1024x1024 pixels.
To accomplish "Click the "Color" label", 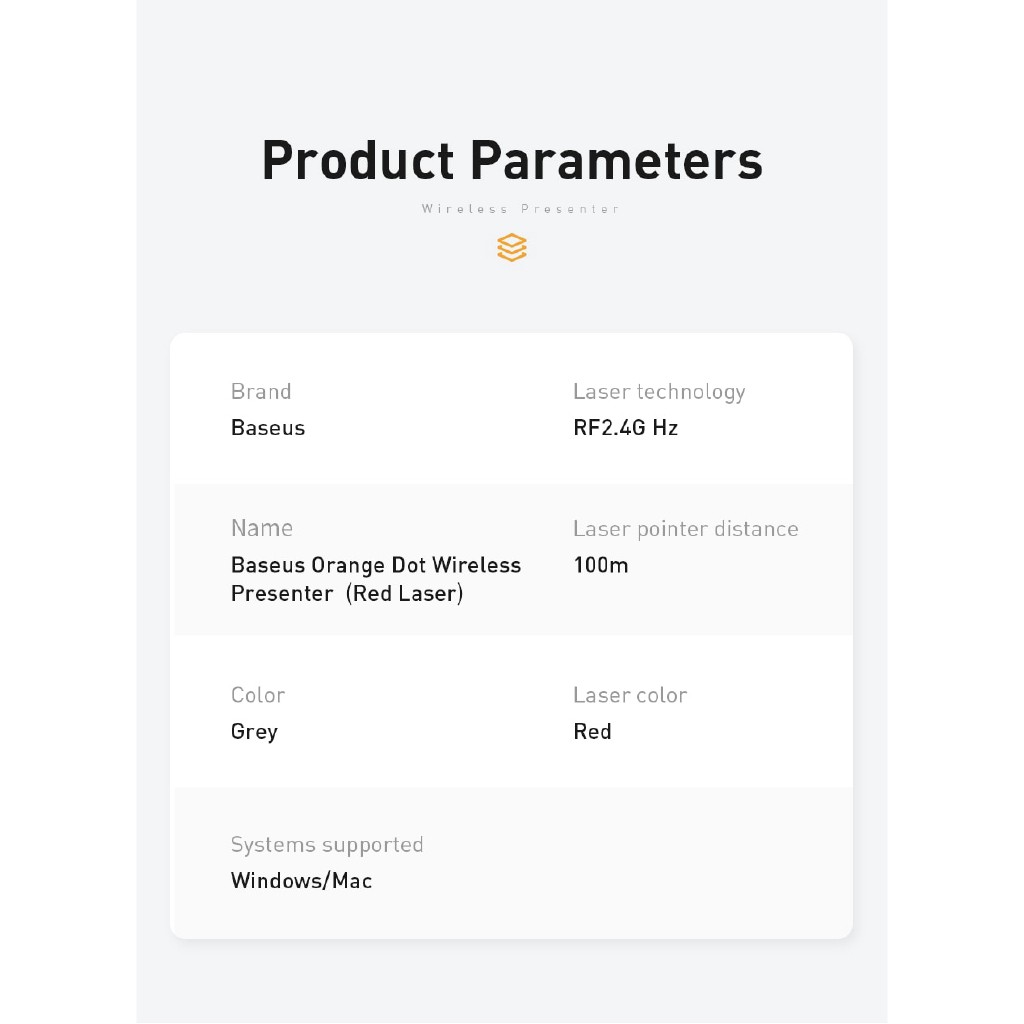I will click(258, 695).
